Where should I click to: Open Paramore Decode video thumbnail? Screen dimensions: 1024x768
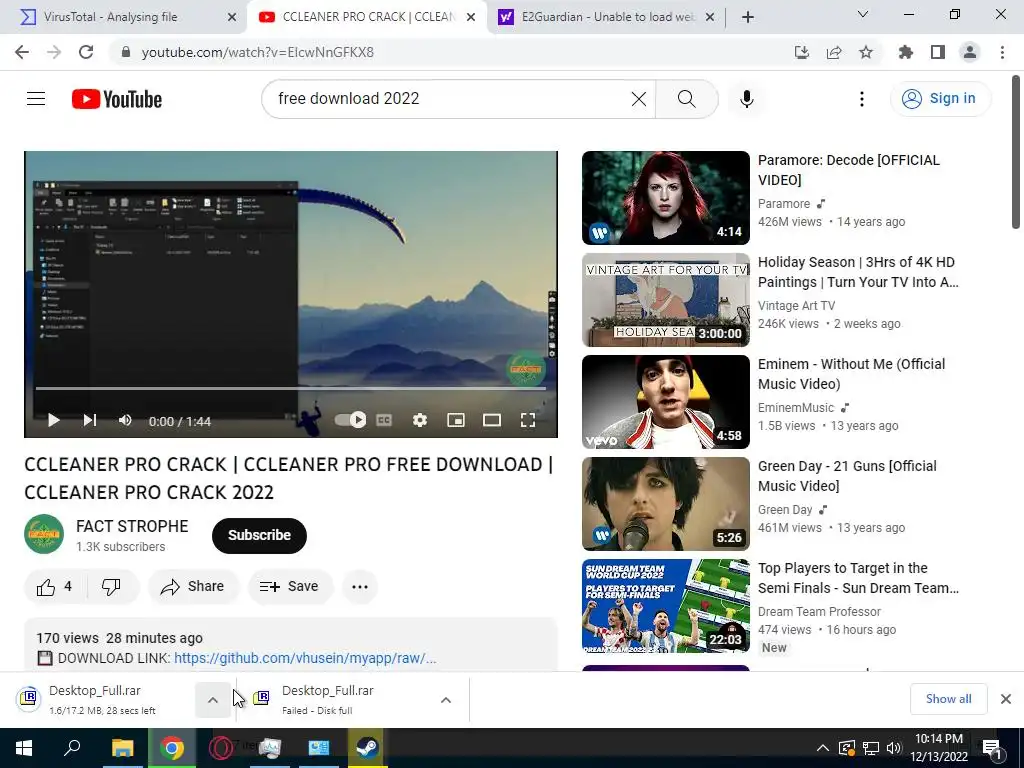coord(665,198)
